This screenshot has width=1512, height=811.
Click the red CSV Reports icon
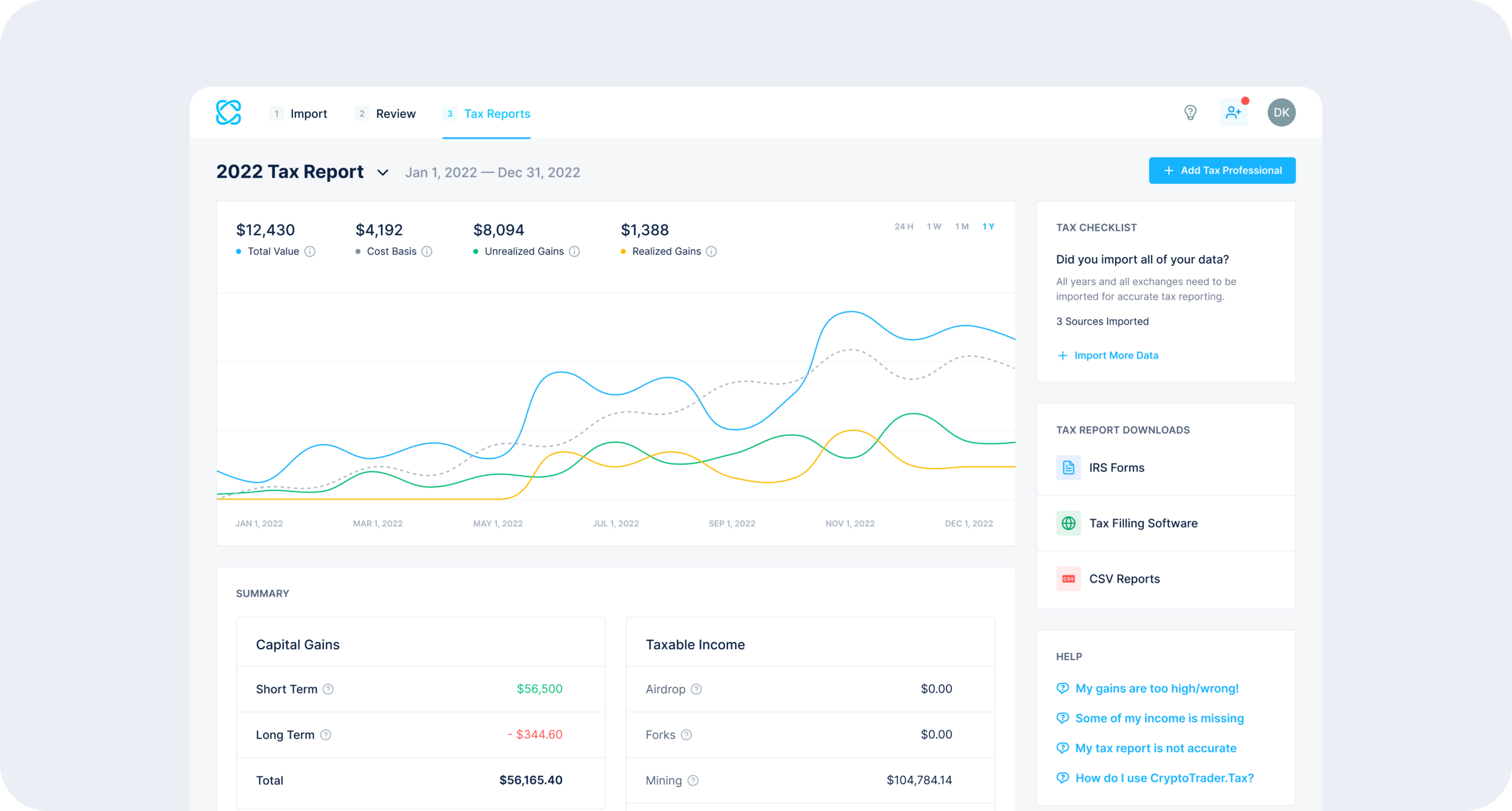click(x=1068, y=578)
